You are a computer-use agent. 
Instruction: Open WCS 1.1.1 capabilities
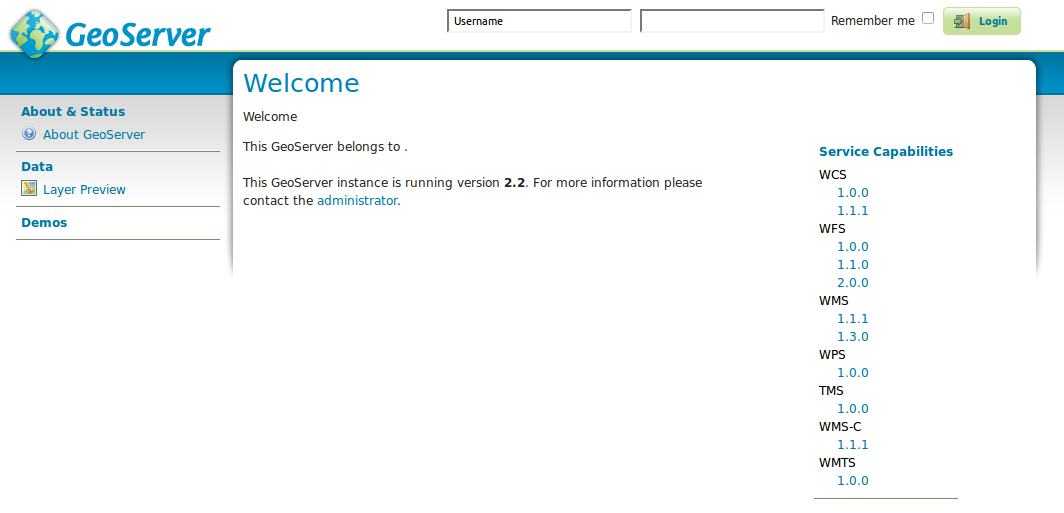[853, 210]
